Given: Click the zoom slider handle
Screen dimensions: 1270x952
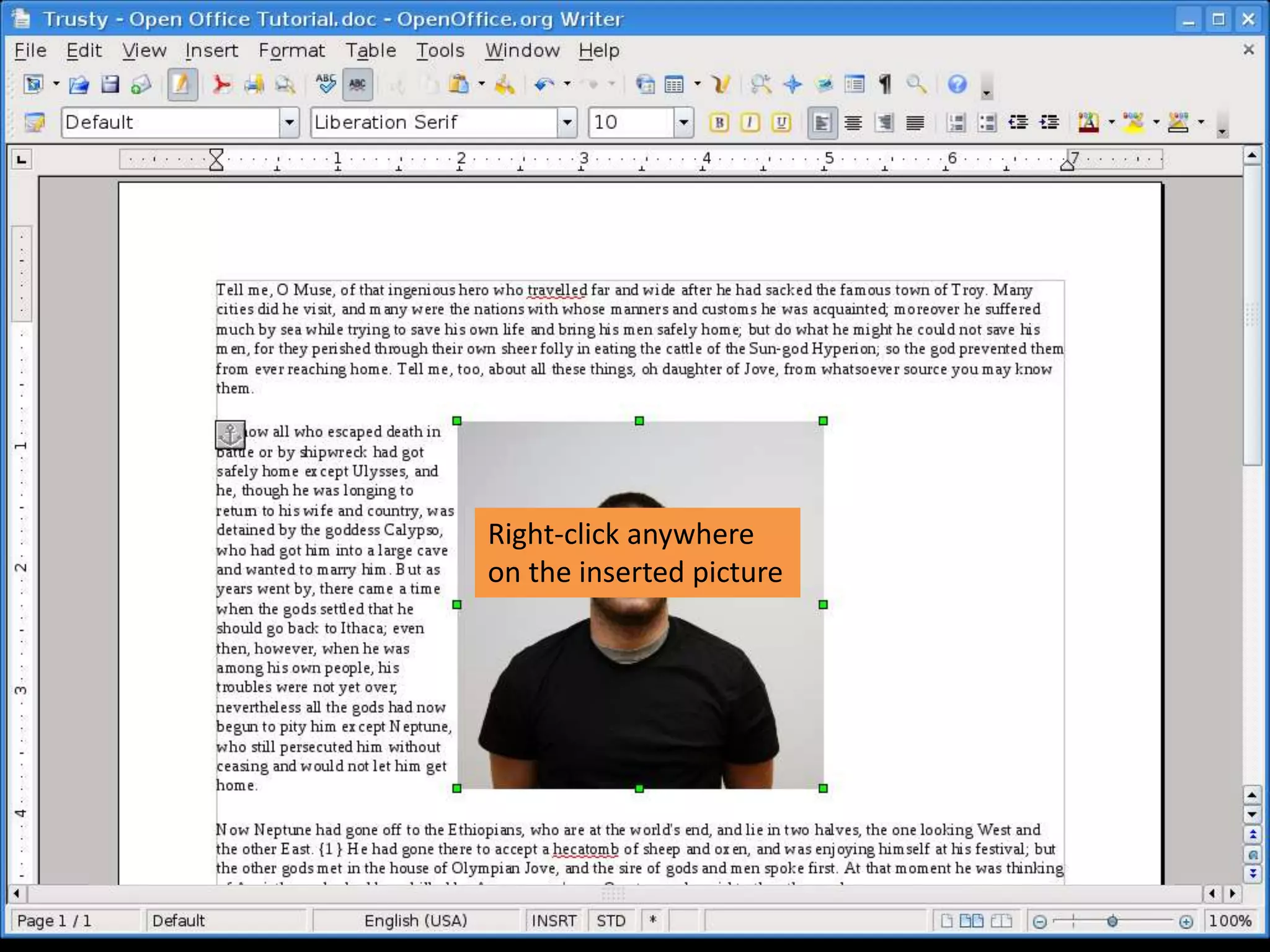Looking at the screenshot, I should point(1112,922).
